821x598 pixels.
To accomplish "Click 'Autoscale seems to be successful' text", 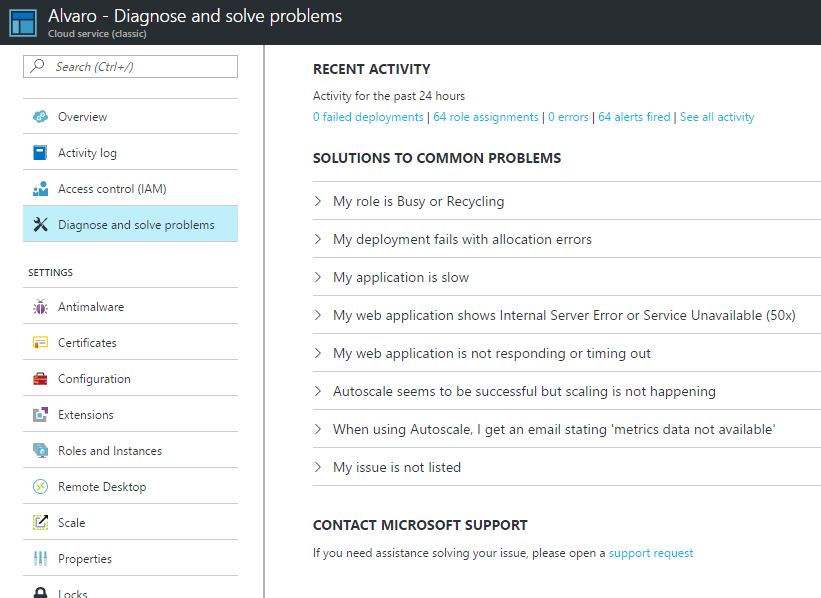I will (x=524, y=391).
